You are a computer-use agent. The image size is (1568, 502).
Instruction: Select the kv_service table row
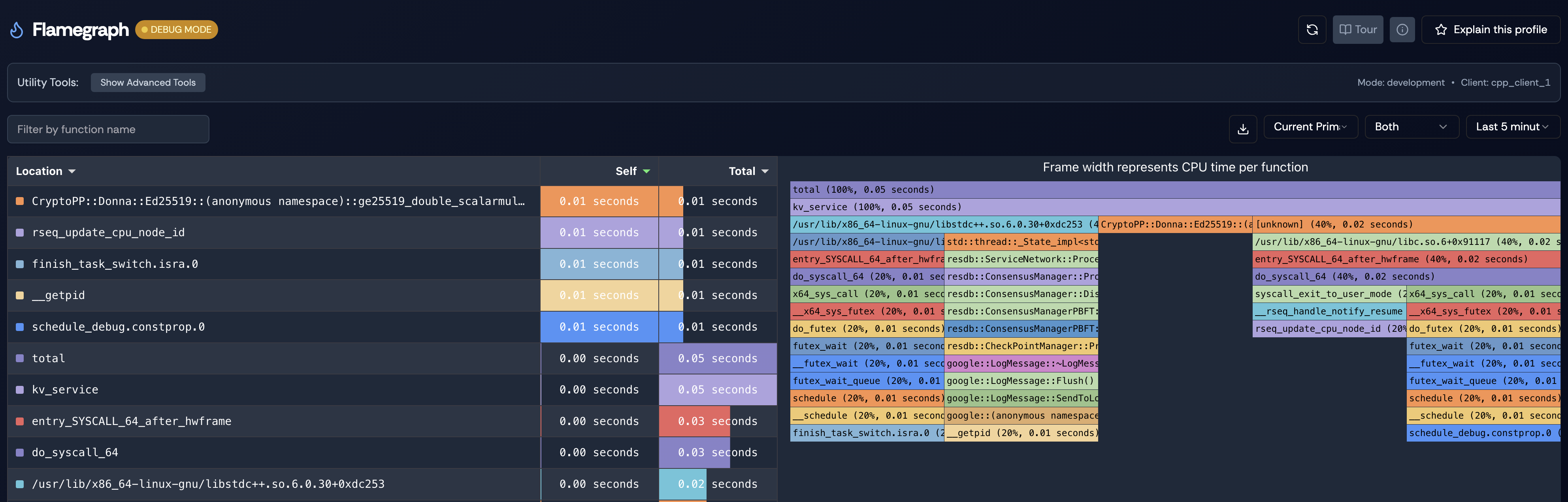(x=392, y=389)
